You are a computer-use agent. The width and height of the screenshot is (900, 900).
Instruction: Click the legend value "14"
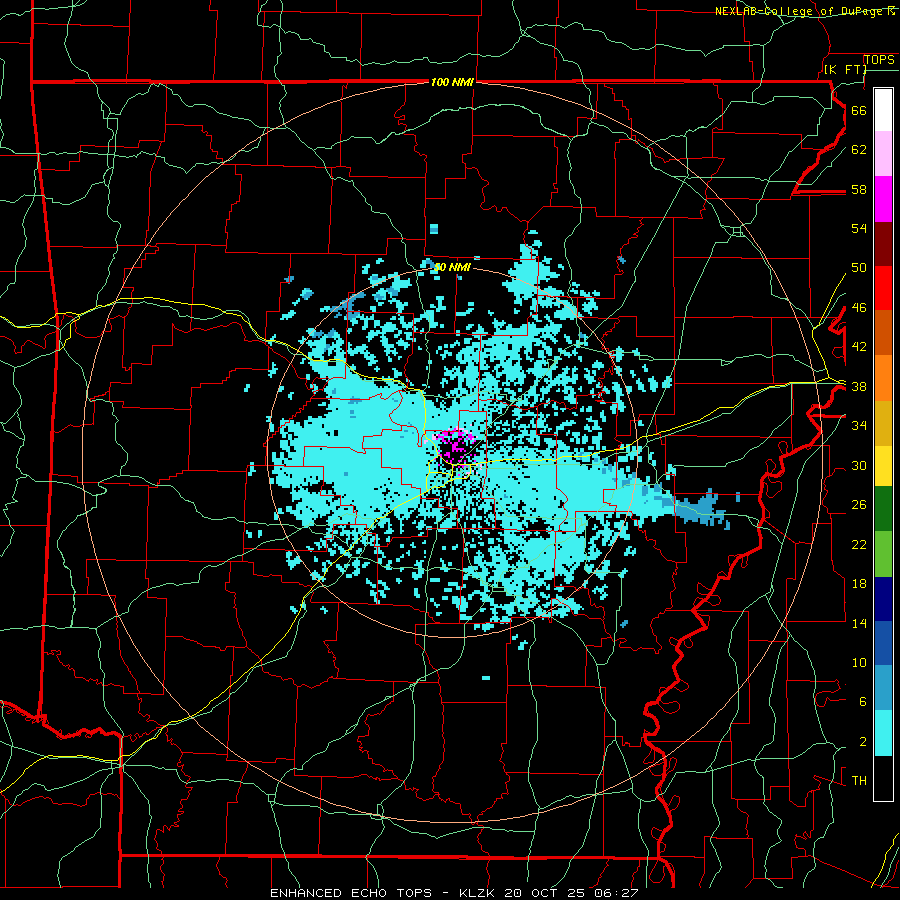coord(859,623)
